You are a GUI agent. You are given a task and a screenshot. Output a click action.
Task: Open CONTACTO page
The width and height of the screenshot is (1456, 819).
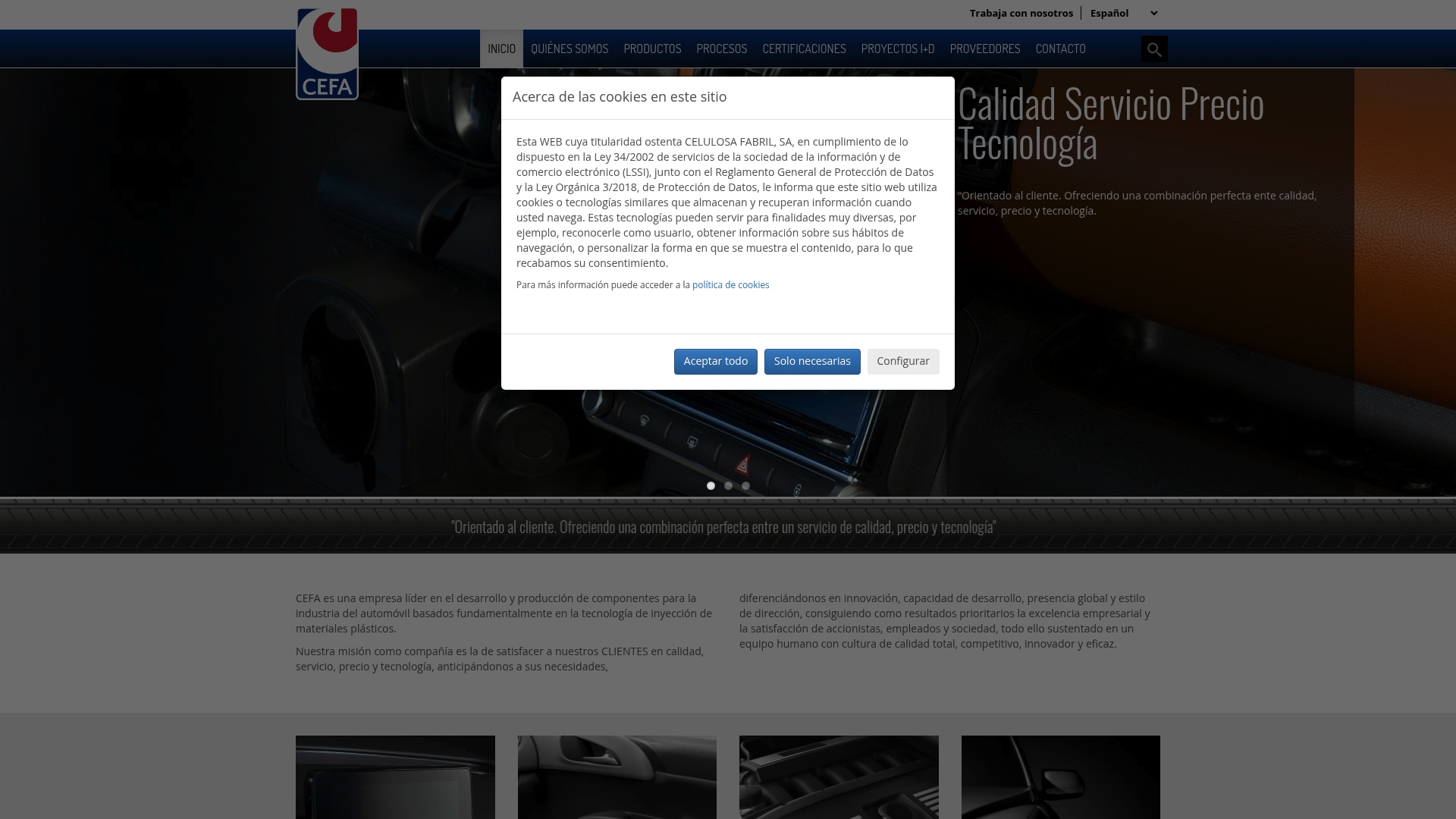(1060, 49)
